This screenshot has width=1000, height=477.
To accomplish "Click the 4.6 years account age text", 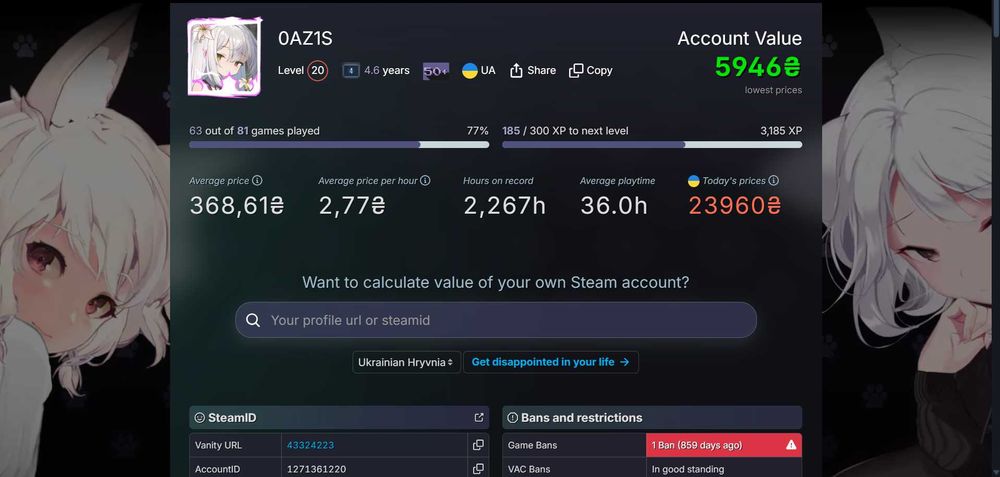I will coord(386,71).
